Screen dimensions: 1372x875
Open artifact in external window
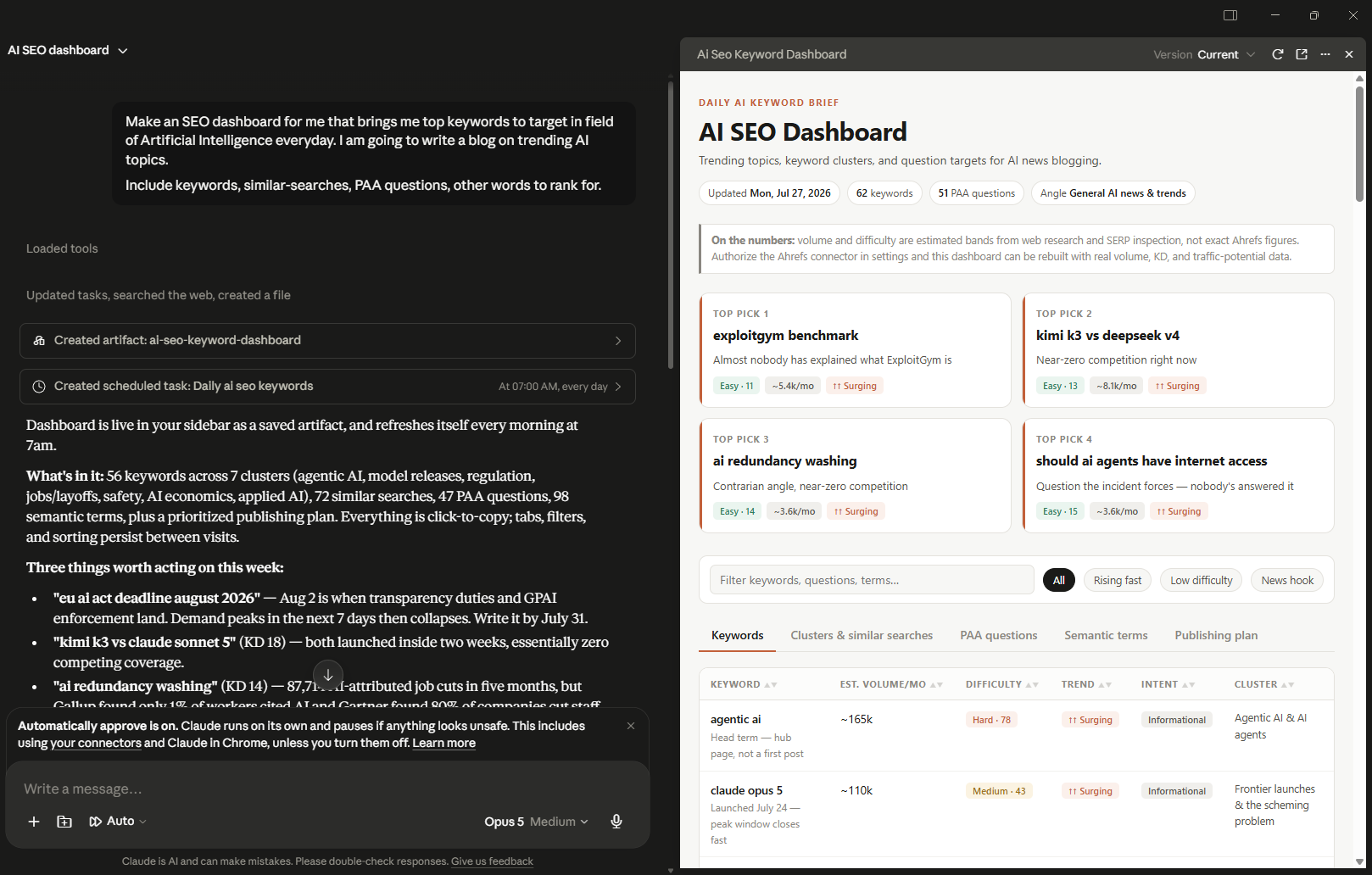[1302, 54]
